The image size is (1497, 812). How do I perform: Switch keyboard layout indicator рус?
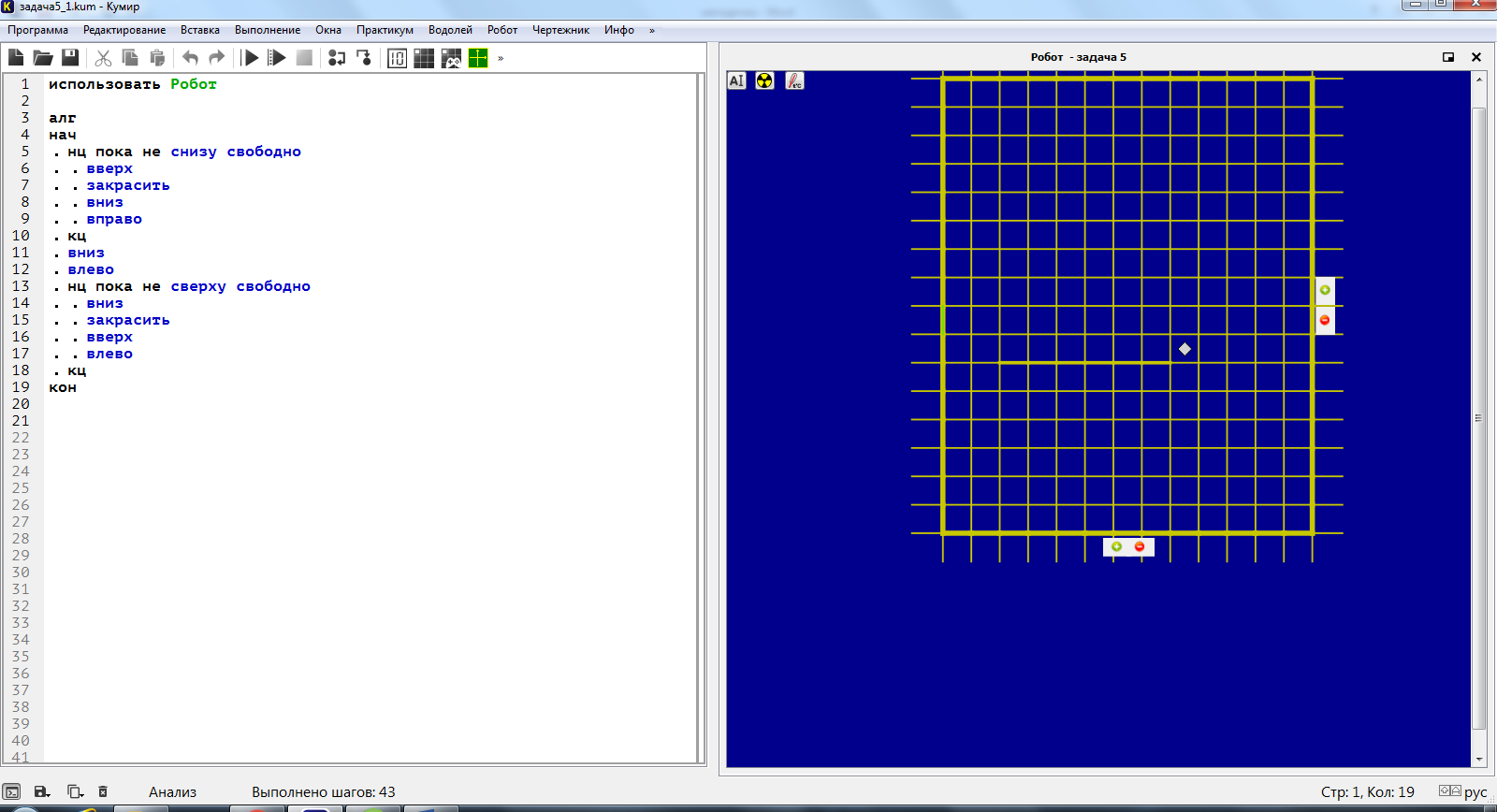click(x=1475, y=792)
